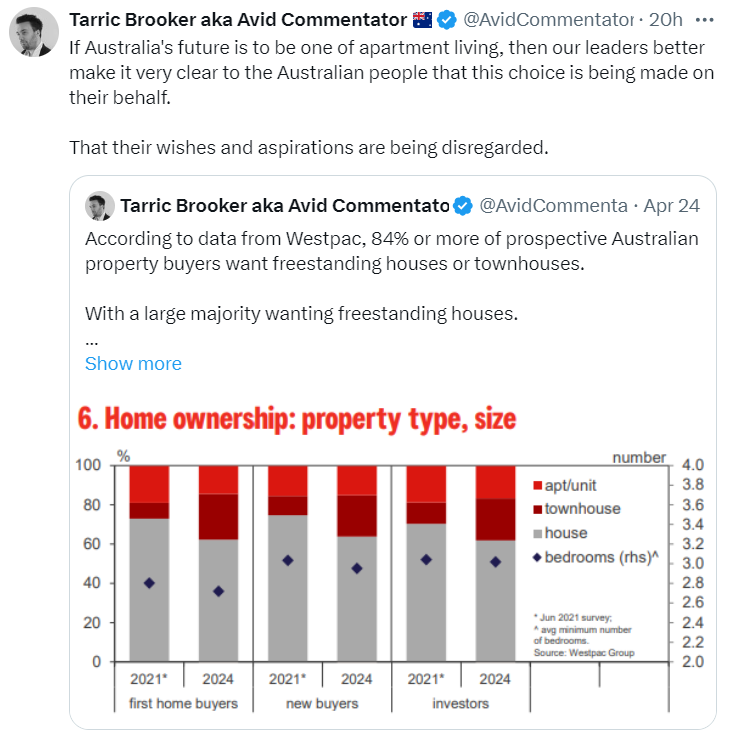This screenshot has width=729, height=732.
Task: Open the more options (···) menu on the tweet
Action: point(704,20)
